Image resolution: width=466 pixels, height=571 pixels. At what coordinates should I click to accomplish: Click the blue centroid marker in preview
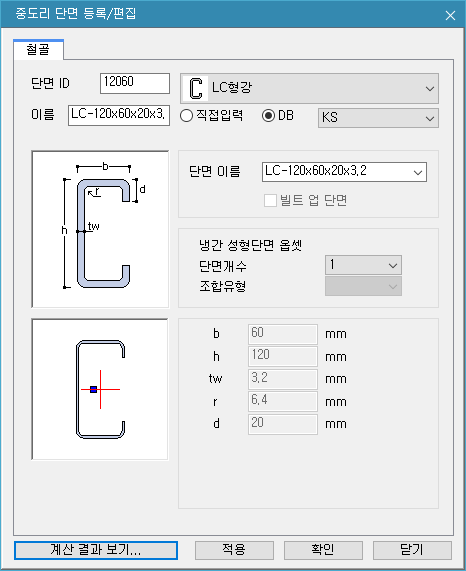pos(93,389)
